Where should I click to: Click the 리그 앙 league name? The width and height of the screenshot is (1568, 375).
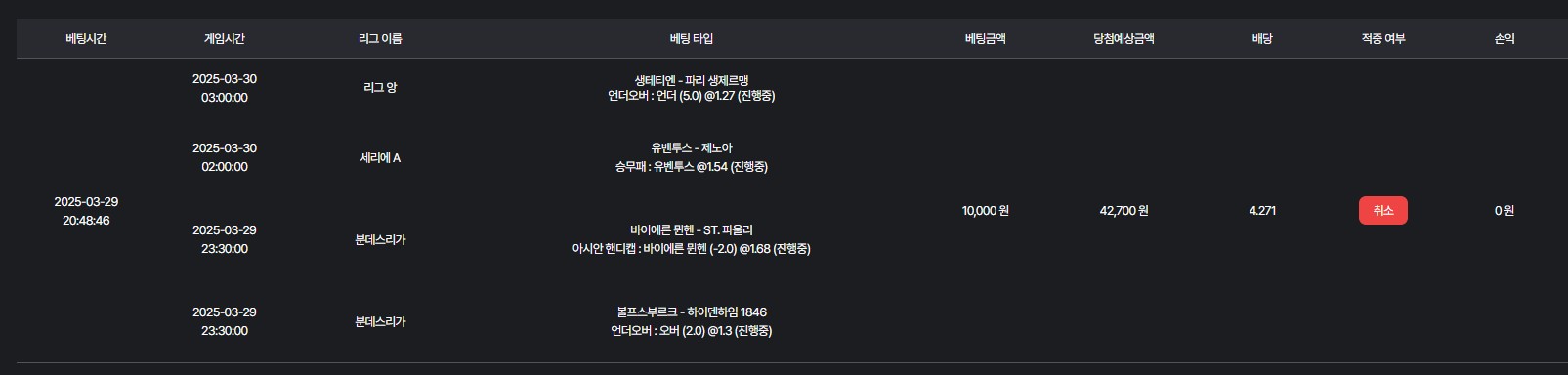click(380, 87)
